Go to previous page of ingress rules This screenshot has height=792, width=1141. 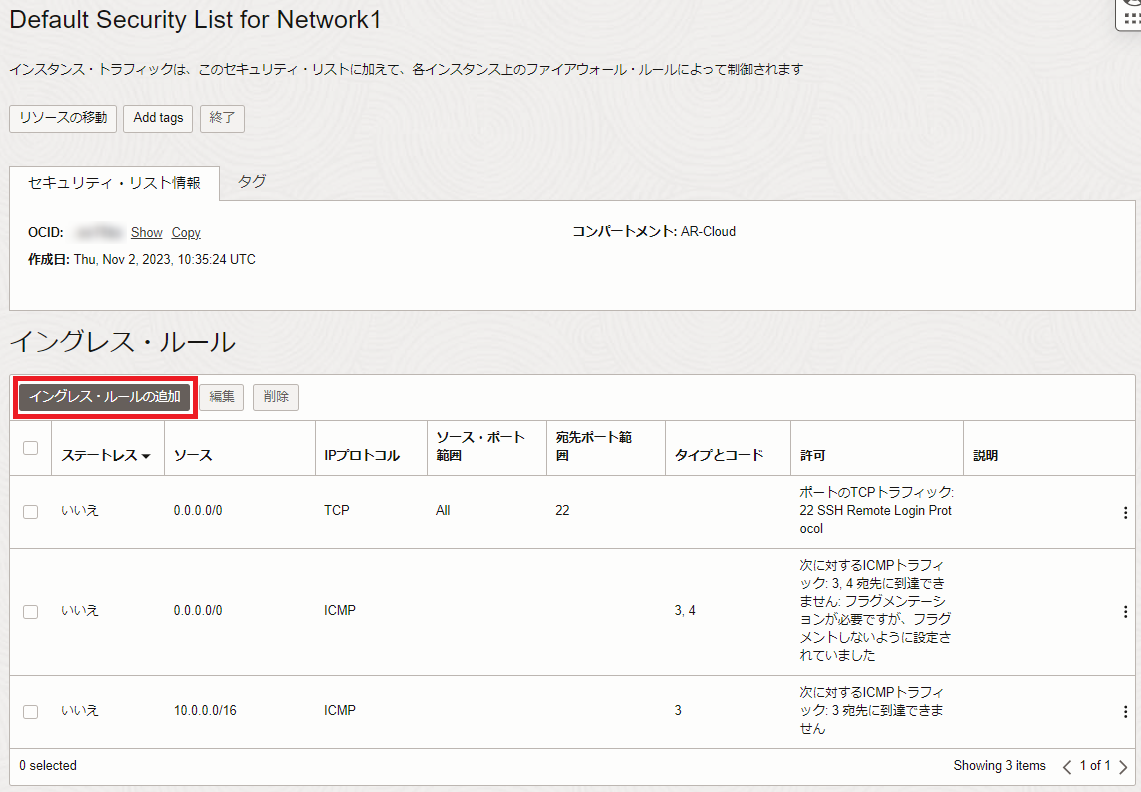(x=1066, y=766)
